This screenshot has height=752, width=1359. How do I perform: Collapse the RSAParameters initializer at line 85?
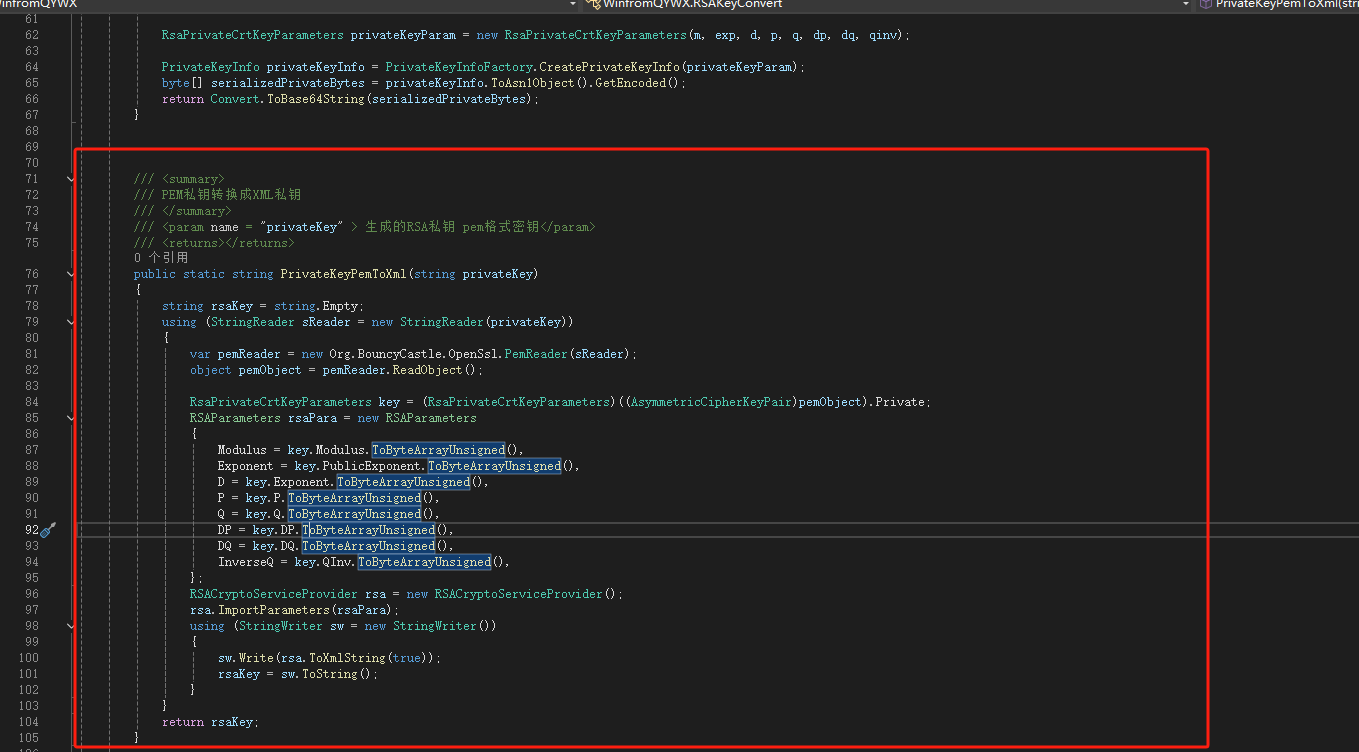point(70,418)
